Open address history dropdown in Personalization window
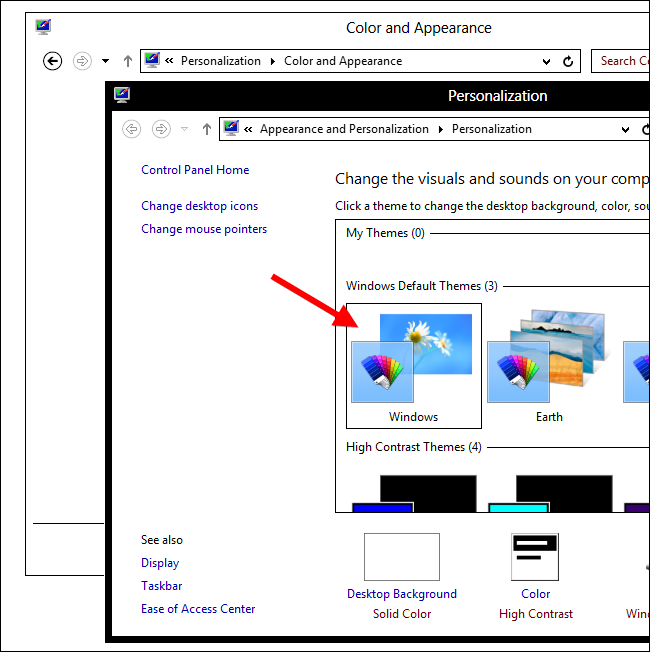This screenshot has width=650, height=652. [x=625, y=130]
